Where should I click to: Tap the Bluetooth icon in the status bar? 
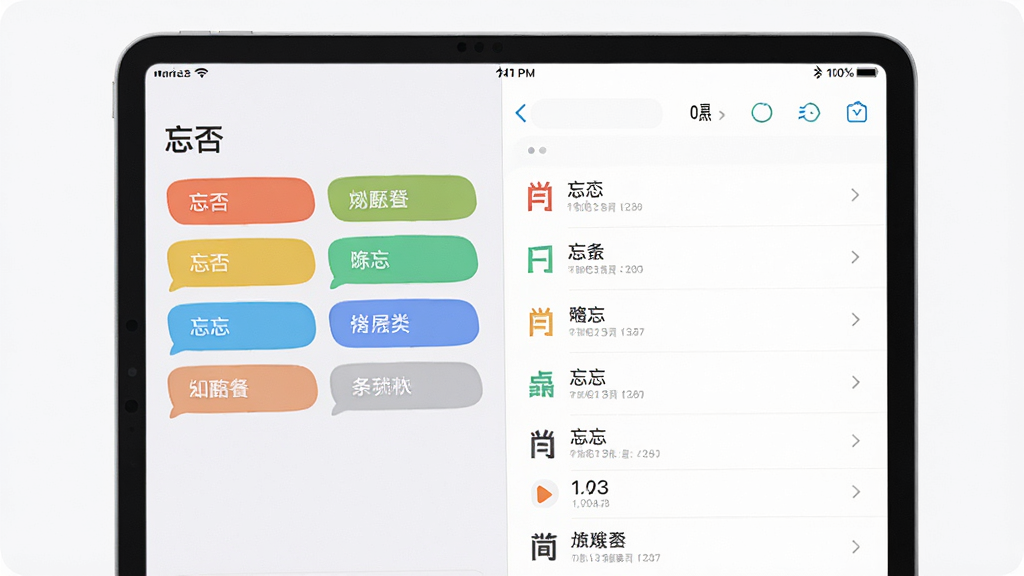pyautogui.click(x=818, y=72)
